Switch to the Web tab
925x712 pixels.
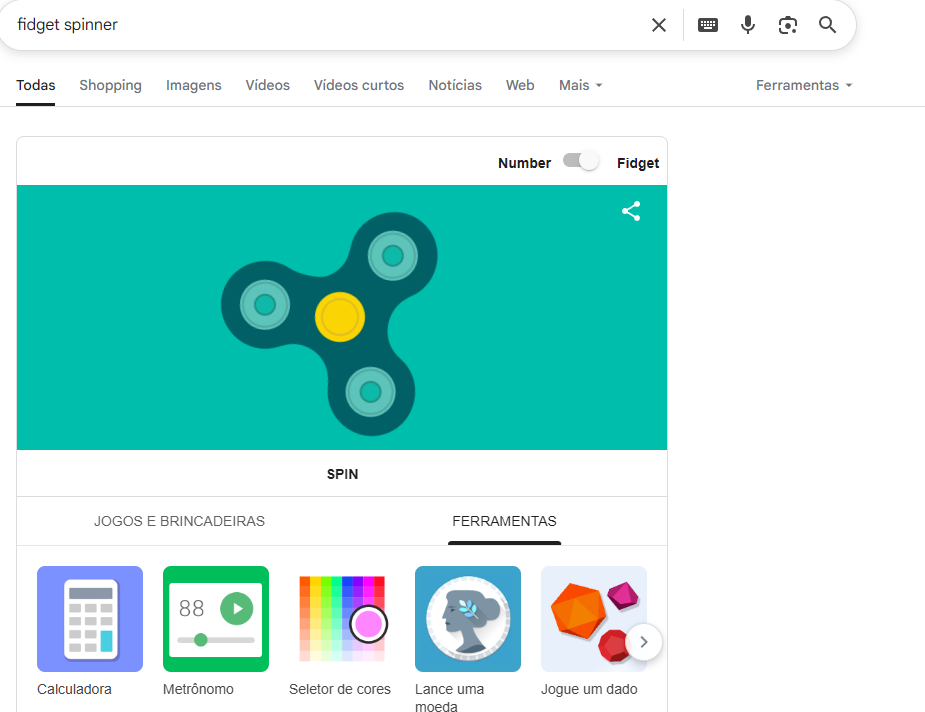520,86
